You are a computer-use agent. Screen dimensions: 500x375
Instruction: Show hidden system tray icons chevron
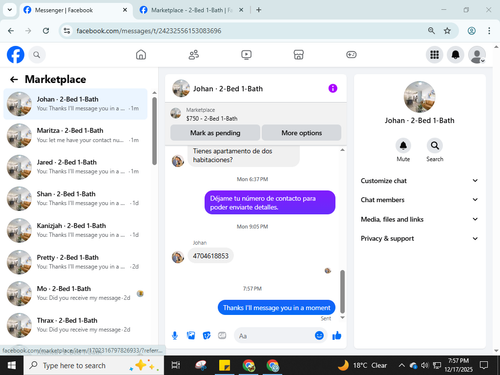(x=402, y=366)
